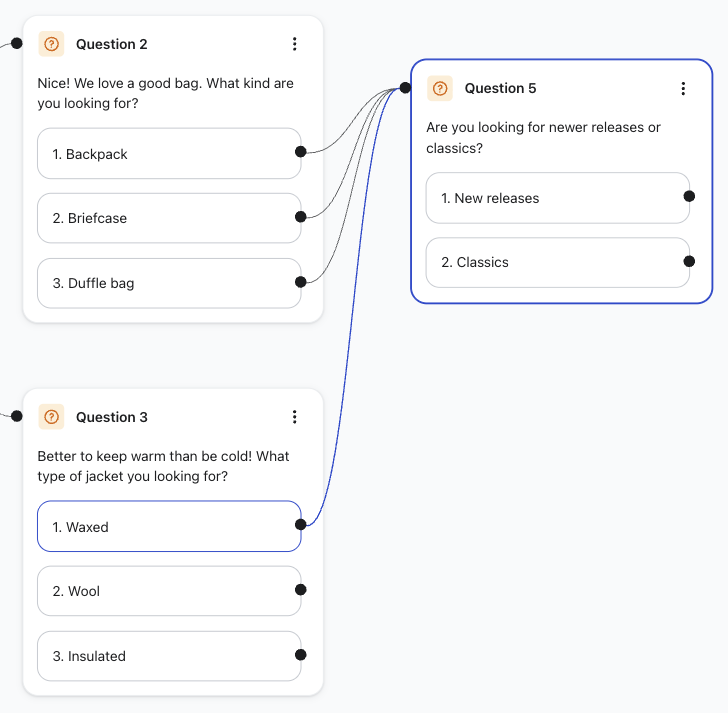728x713 pixels.
Task: Click the Insulated option output connector dot
Action: coord(301,655)
